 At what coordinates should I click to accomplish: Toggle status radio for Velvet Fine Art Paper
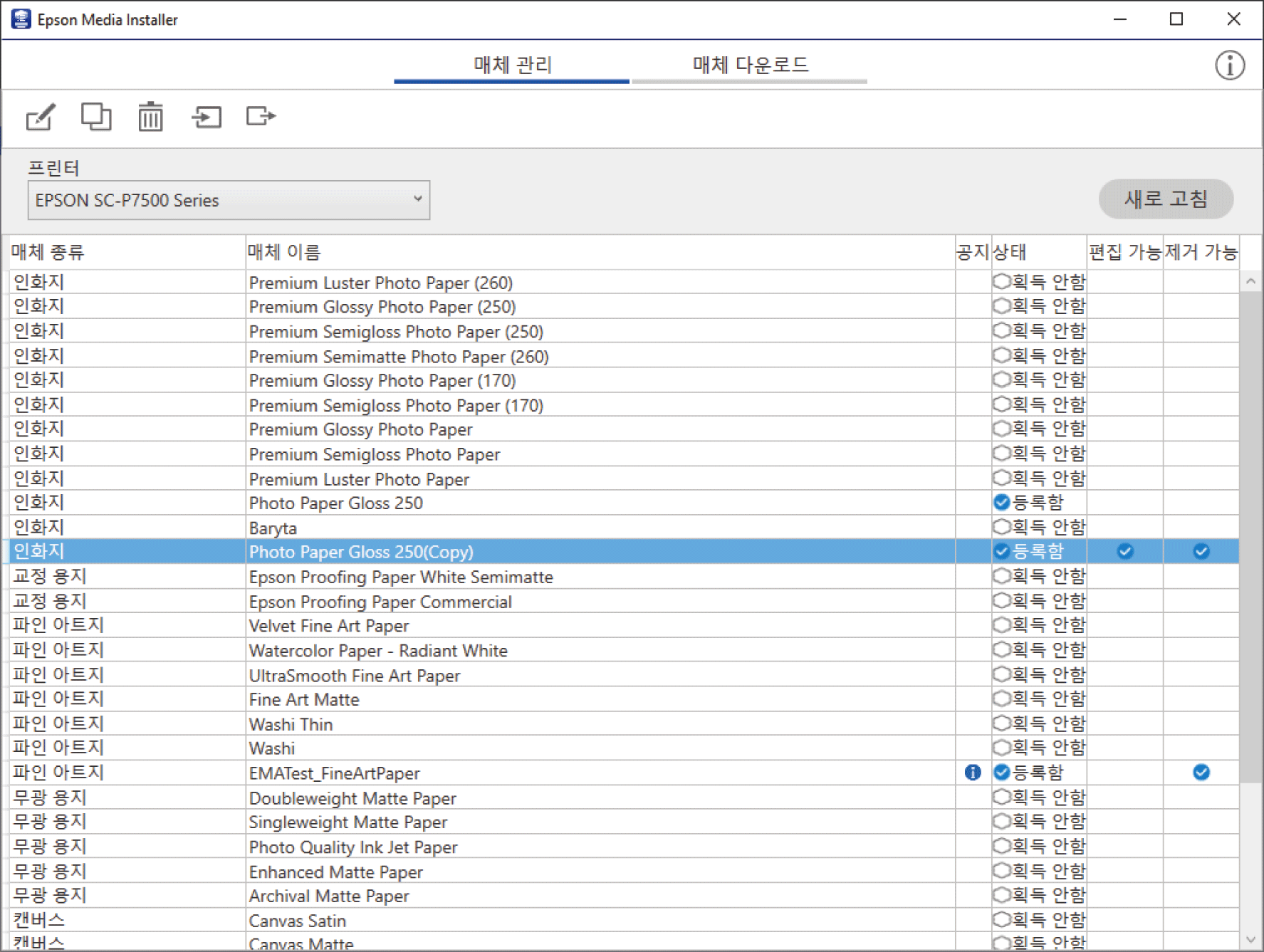pos(1001,625)
